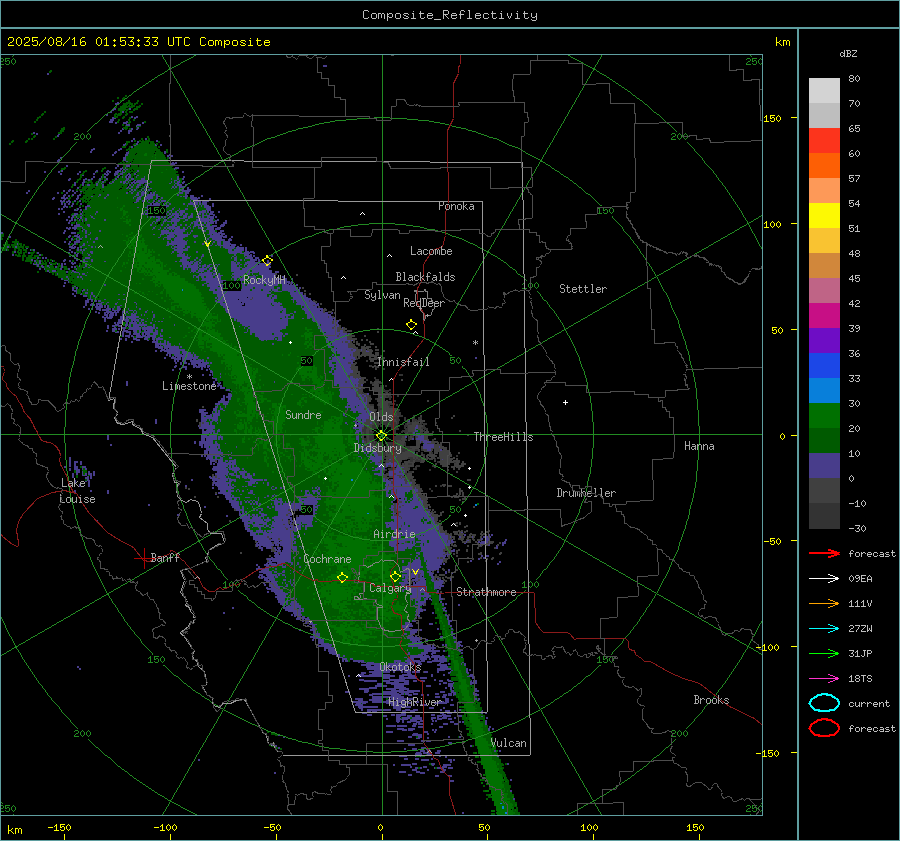The width and height of the screenshot is (900, 841).
Task: Click the yellow diamond marker below RedDeer
Action: (x=411, y=325)
